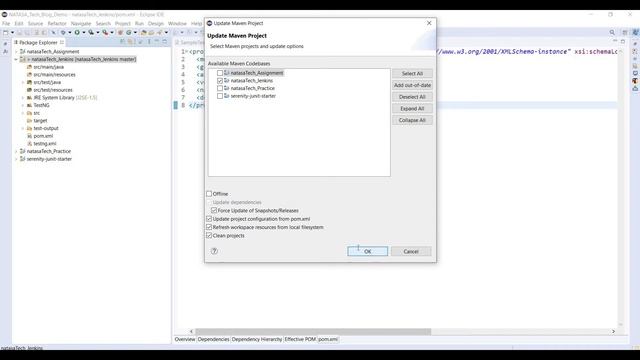
Task: Click the Open Type toolbar icon
Action: click(x=143, y=32)
